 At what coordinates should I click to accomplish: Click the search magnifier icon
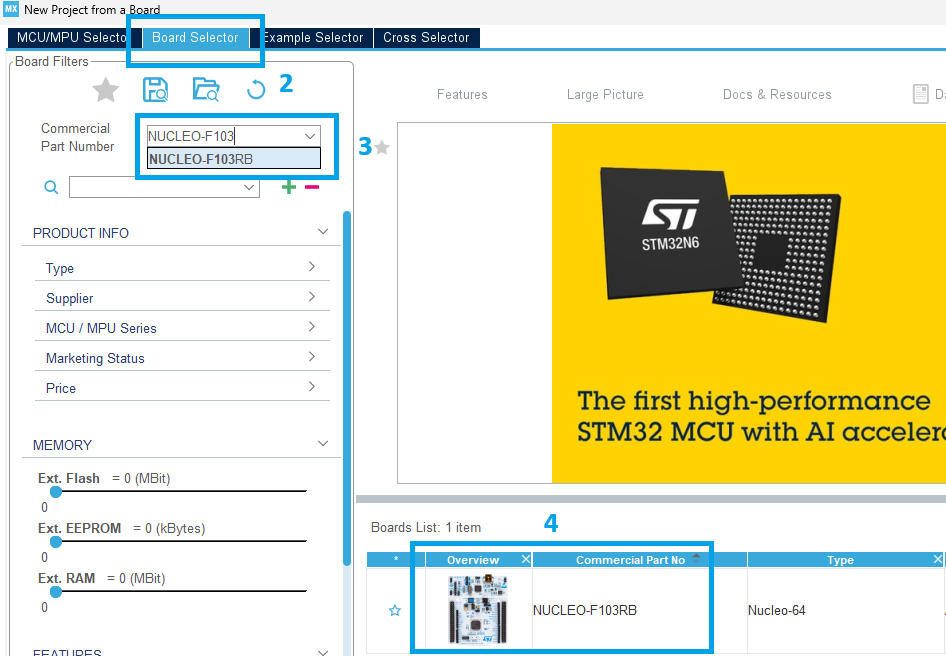pyautogui.click(x=51, y=187)
